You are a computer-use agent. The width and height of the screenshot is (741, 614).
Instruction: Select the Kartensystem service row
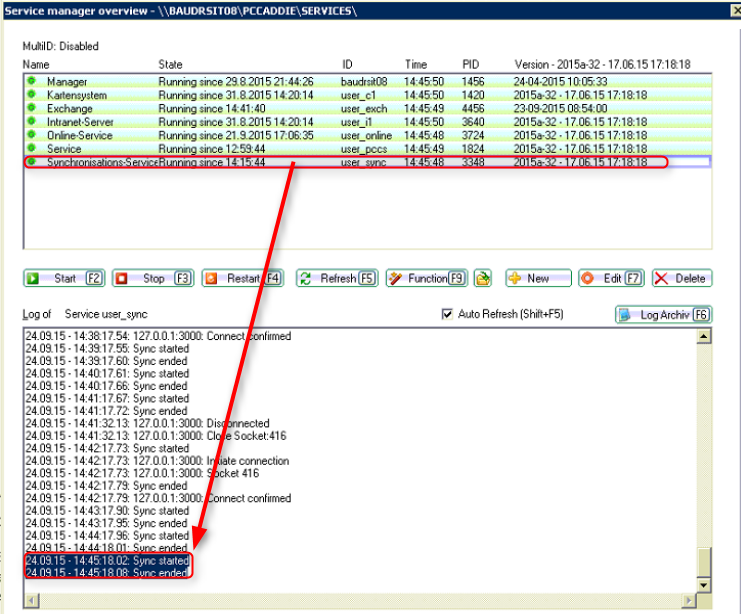pos(77,95)
